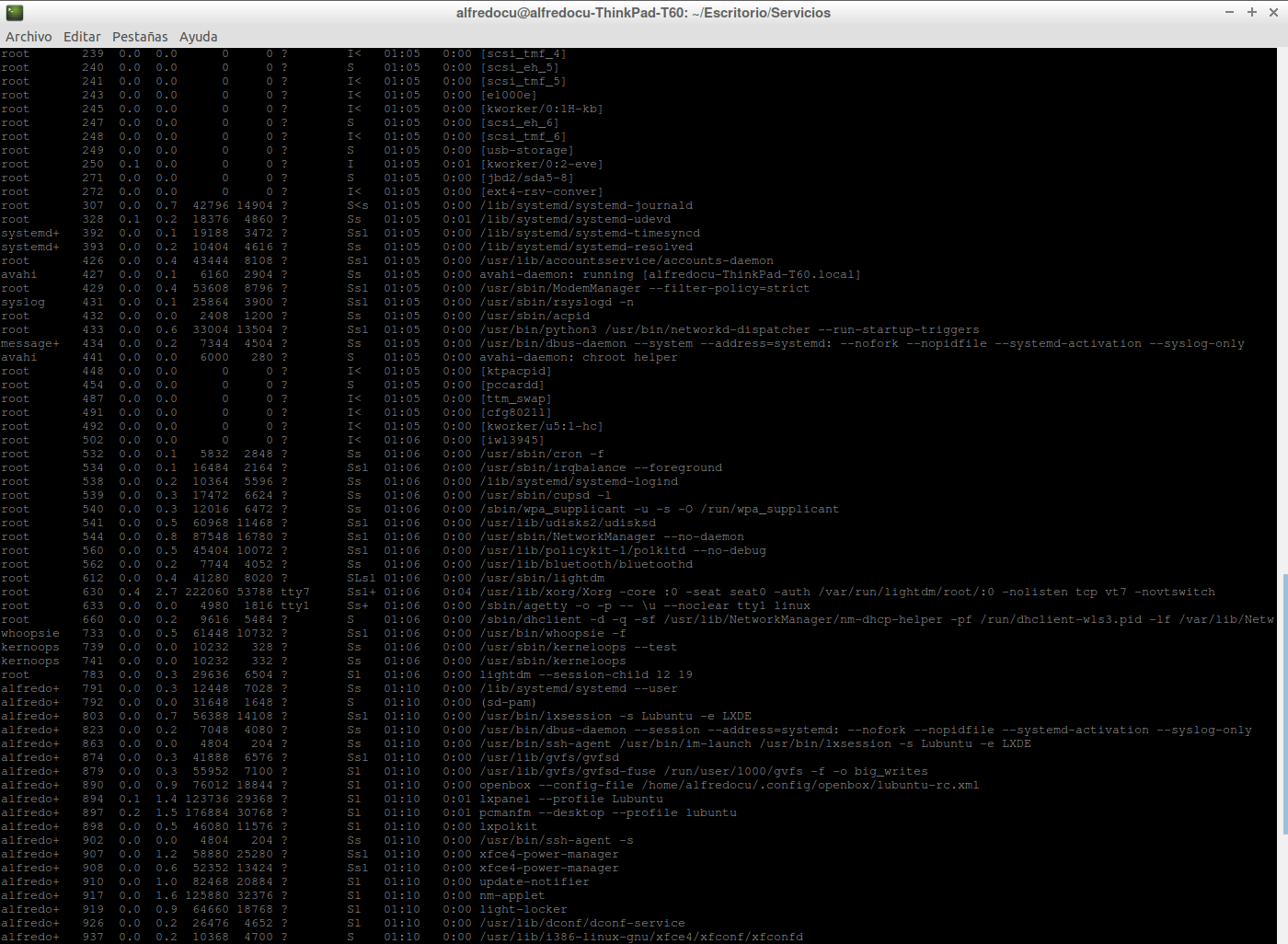Click the /sbin/wpa_supplicant command text
This screenshot has height=944, width=1288.
coord(660,510)
